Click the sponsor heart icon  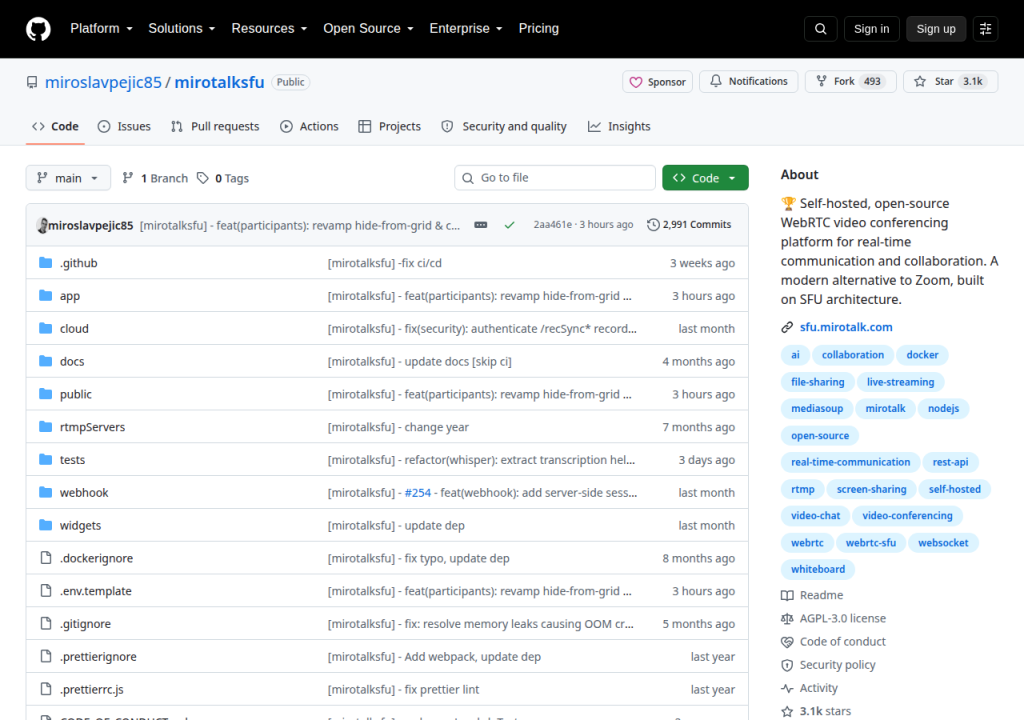635,82
